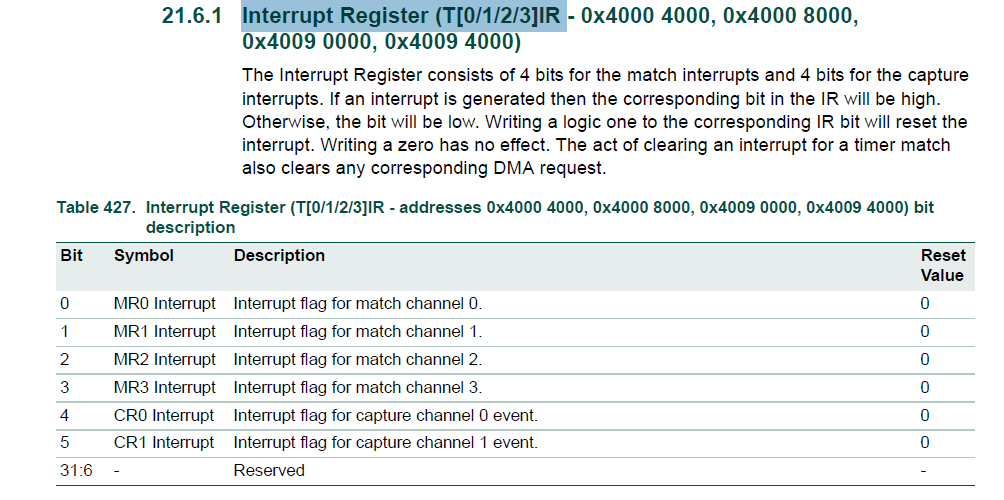Viewport: 1004px width, 500px height.
Task: Click the "Reset Value" column header
Action: tap(942, 265)
